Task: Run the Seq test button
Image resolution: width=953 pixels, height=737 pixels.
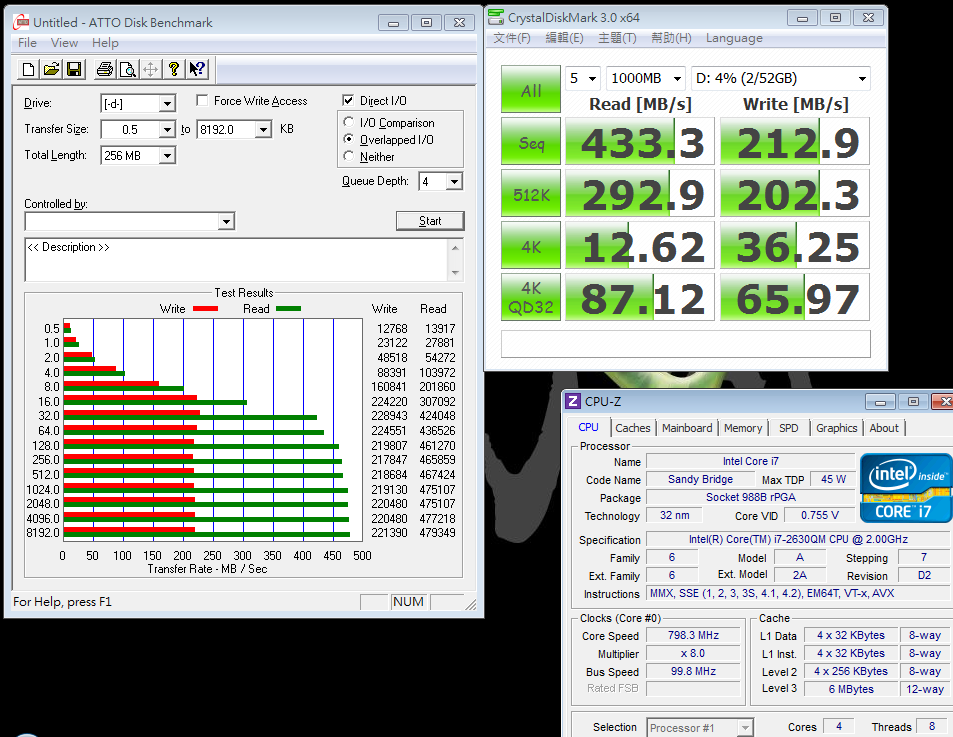Action: point(531,142)
